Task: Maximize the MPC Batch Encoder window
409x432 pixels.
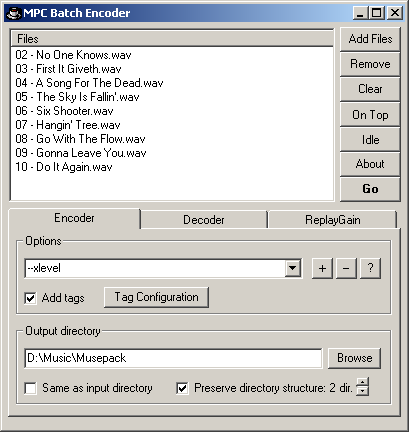Action: coord(377,13)
